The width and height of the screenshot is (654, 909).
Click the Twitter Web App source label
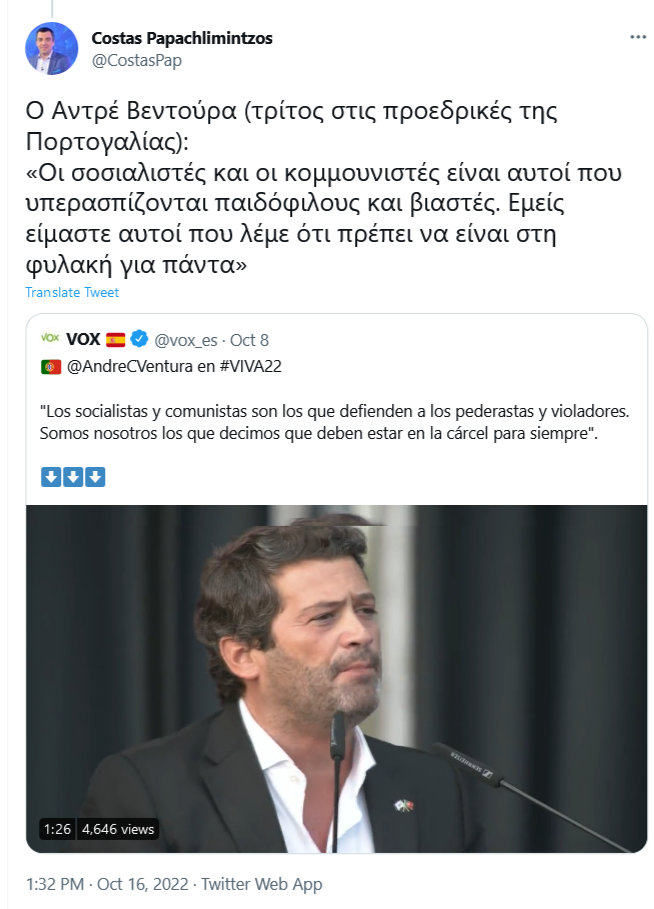(x=261, y=884)
